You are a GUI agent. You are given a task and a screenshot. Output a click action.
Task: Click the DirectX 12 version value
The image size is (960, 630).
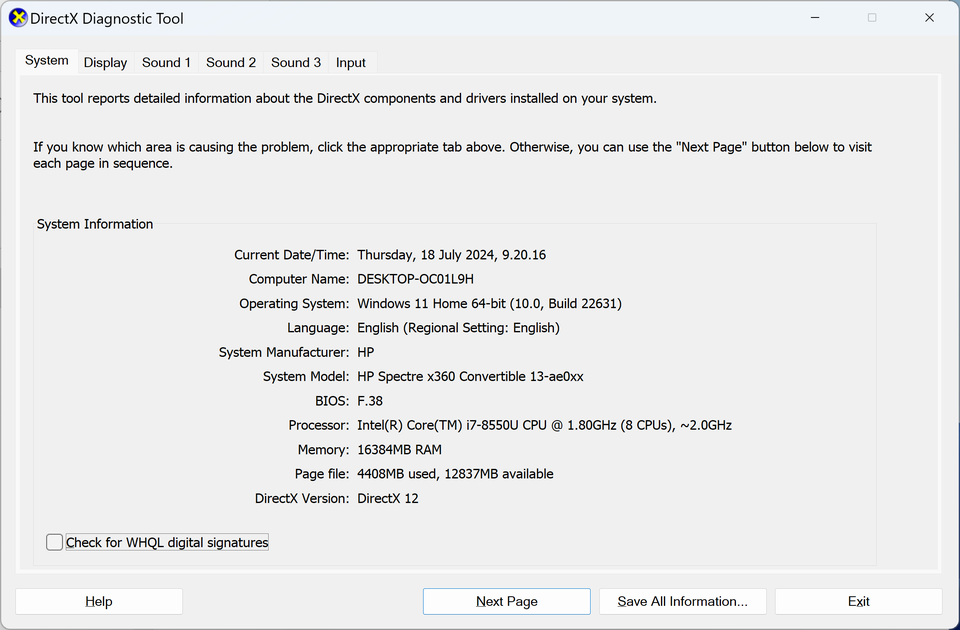coord(388,498)
